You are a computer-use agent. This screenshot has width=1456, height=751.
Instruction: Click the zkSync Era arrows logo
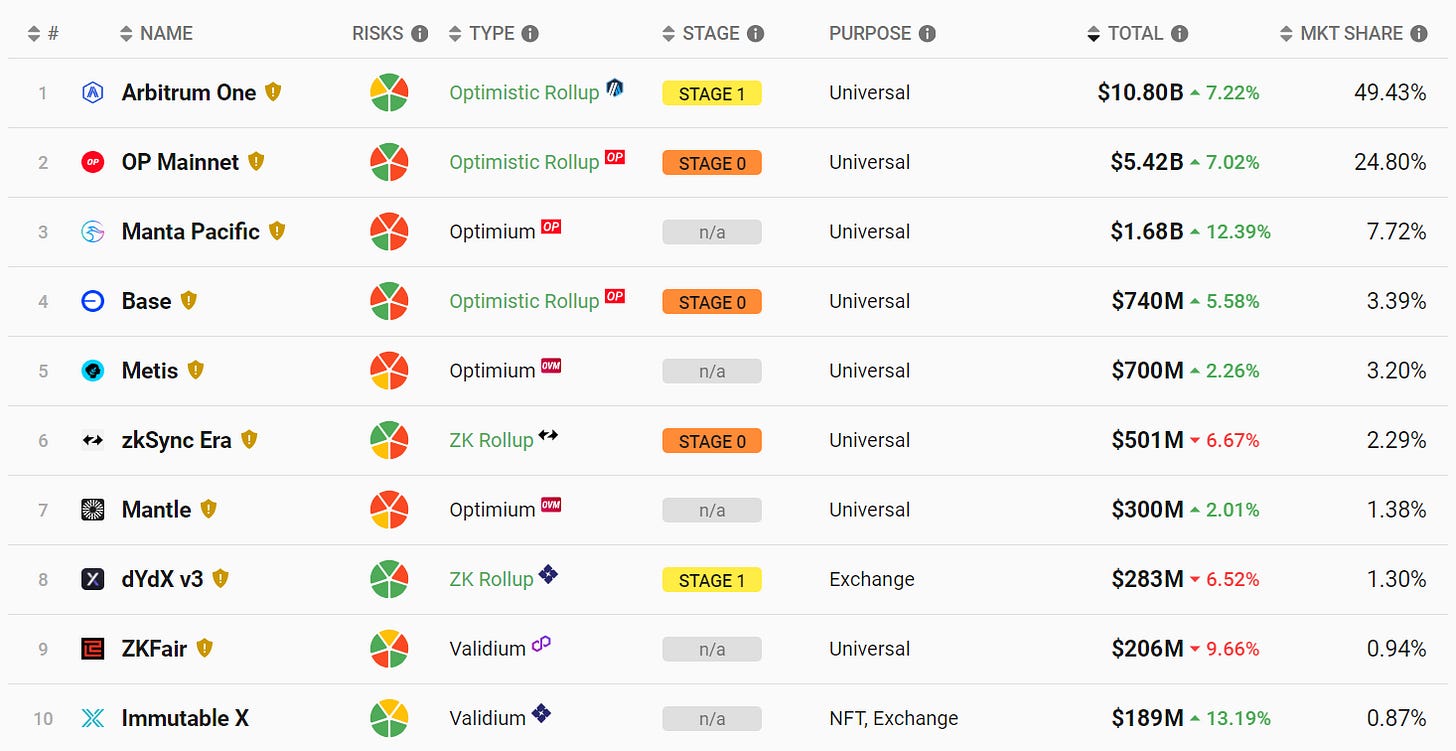92,440
